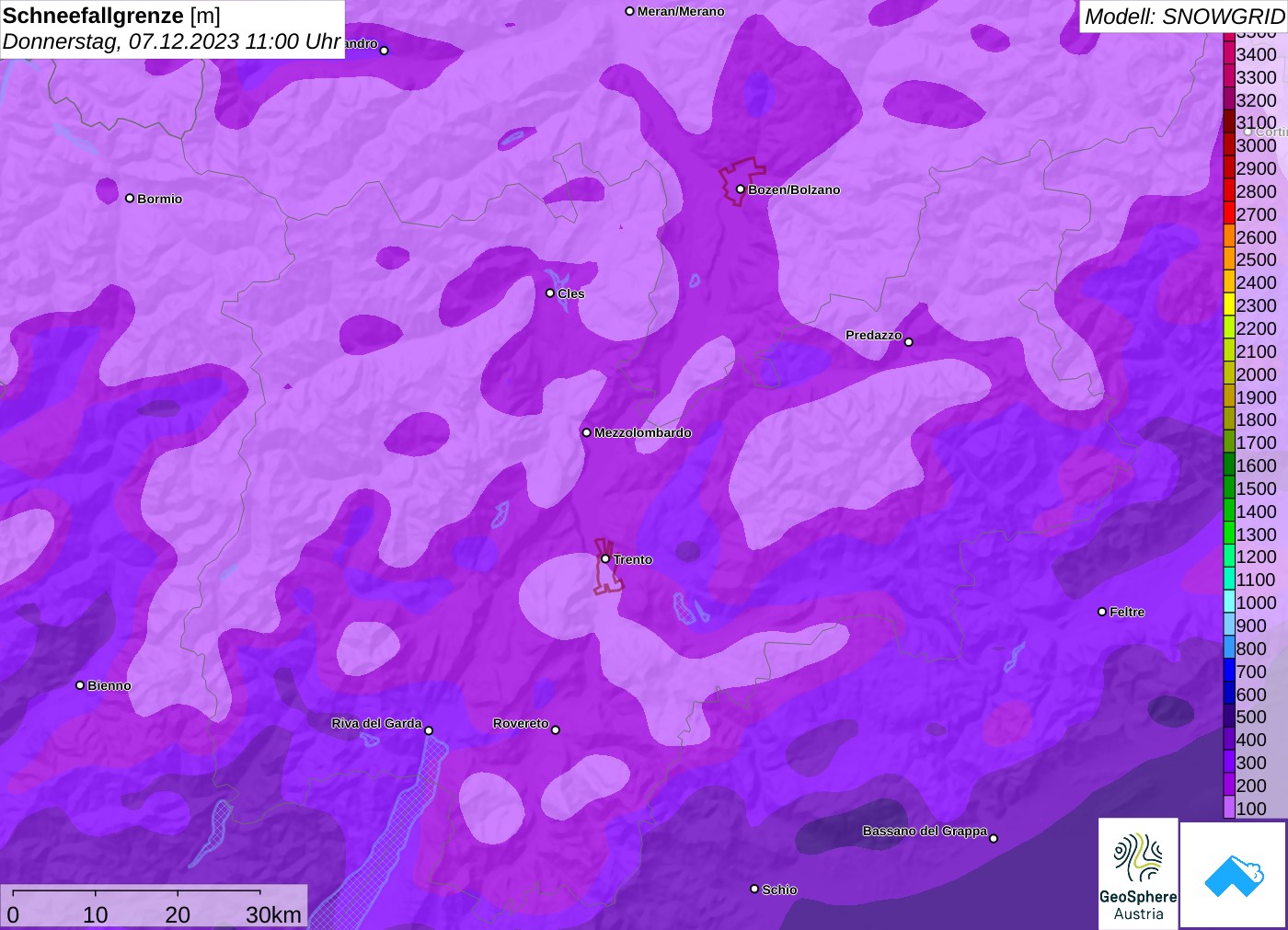
Task: Click the Bolzano municipality outline
Action: point(742,181)
